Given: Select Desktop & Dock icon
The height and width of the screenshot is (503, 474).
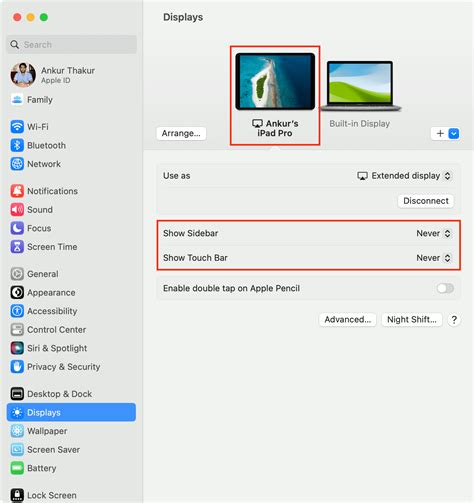Looking at the screenshot, I should [x=17, y=394].
